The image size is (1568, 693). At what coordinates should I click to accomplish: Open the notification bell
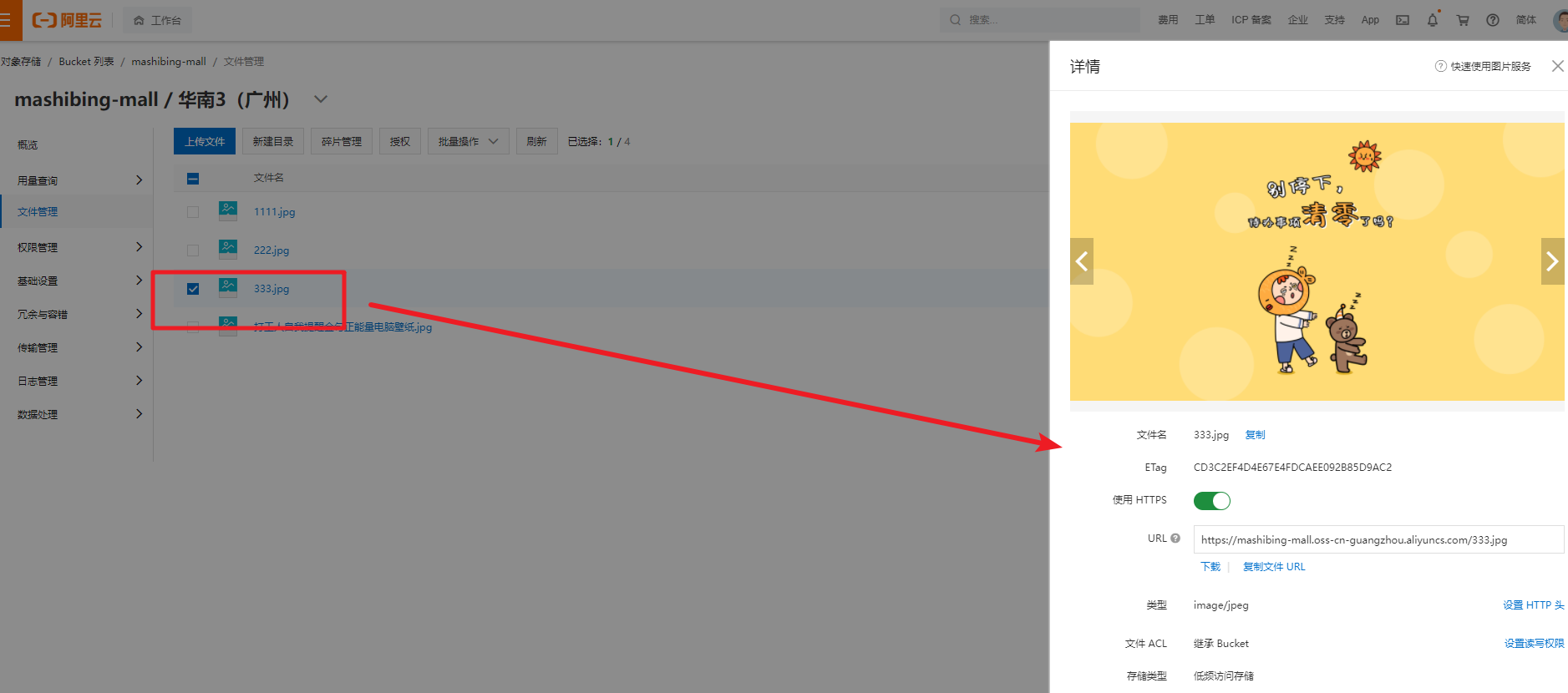click(x=1433, y=19)
